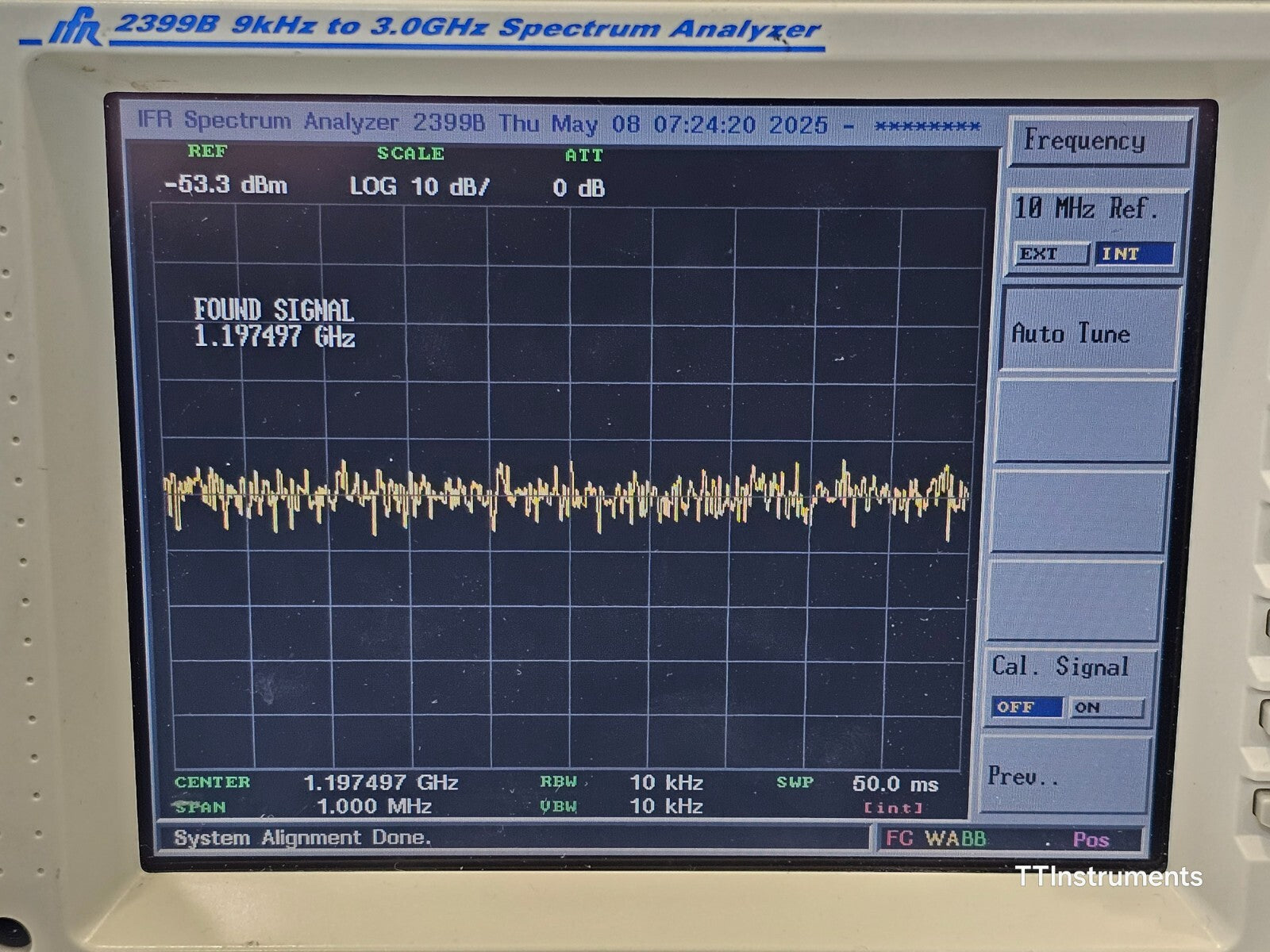Click the VBW 10 kHz setting
The height and width of the screenshot is (952, 1270).
pos(668,807)
